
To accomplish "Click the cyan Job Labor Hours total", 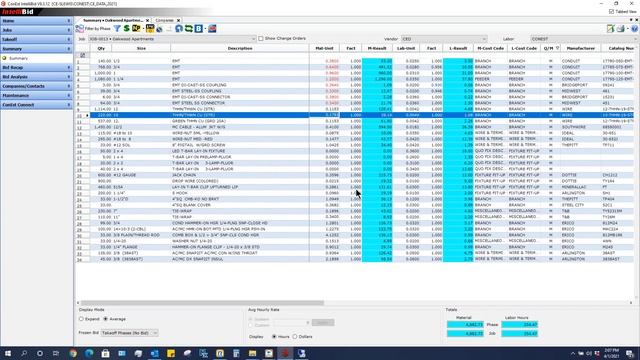I will pyautogui.click(x=520, y=333).
